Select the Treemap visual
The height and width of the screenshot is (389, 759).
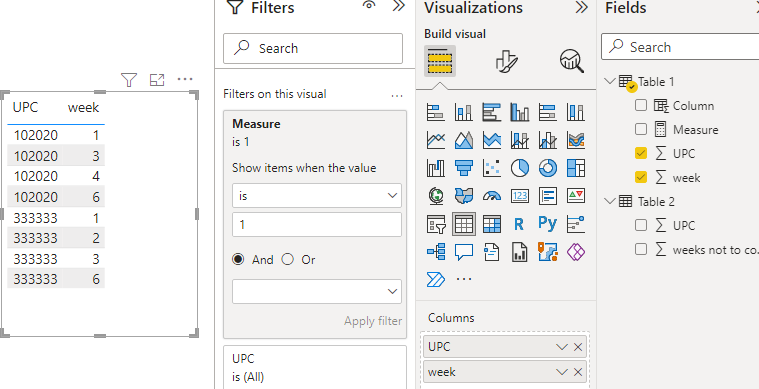pyautogui.click(x=576, y=168)
